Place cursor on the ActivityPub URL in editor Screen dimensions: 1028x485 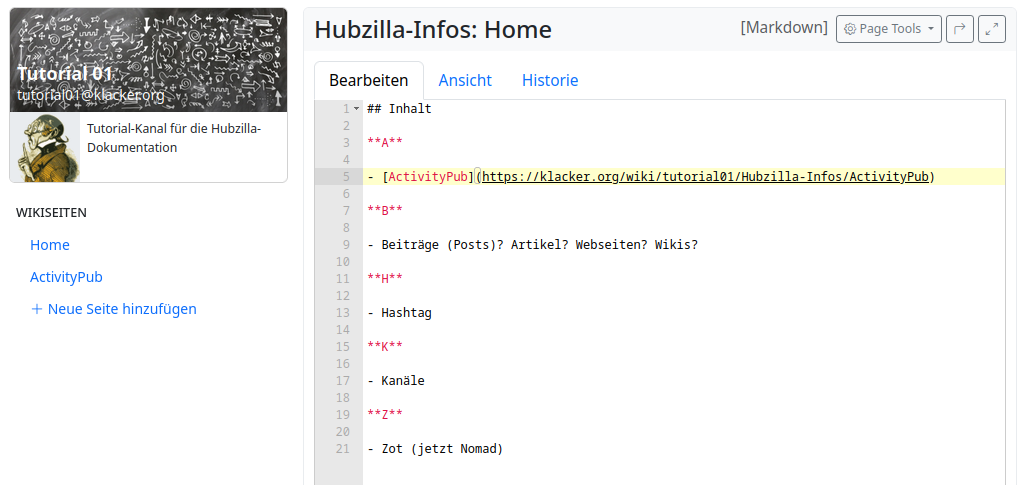706,177
